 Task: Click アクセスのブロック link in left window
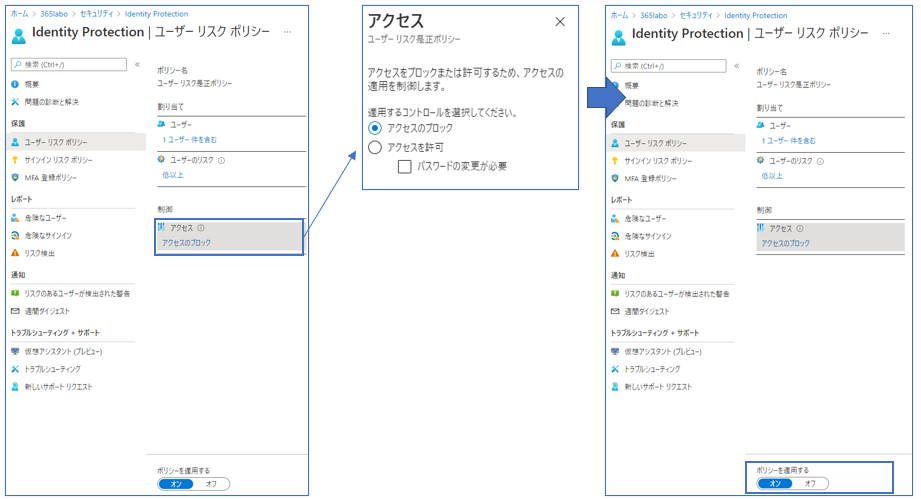186,242
